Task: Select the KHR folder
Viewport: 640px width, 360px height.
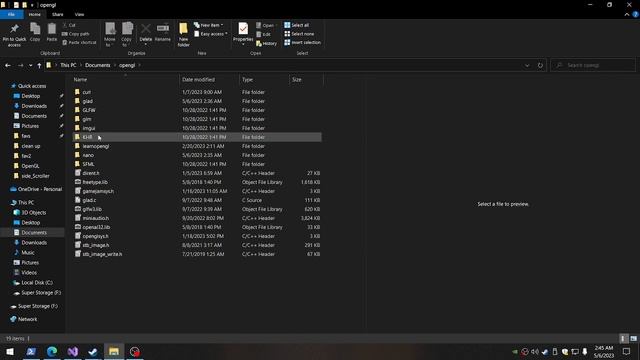Action: [x=197, y=137]
